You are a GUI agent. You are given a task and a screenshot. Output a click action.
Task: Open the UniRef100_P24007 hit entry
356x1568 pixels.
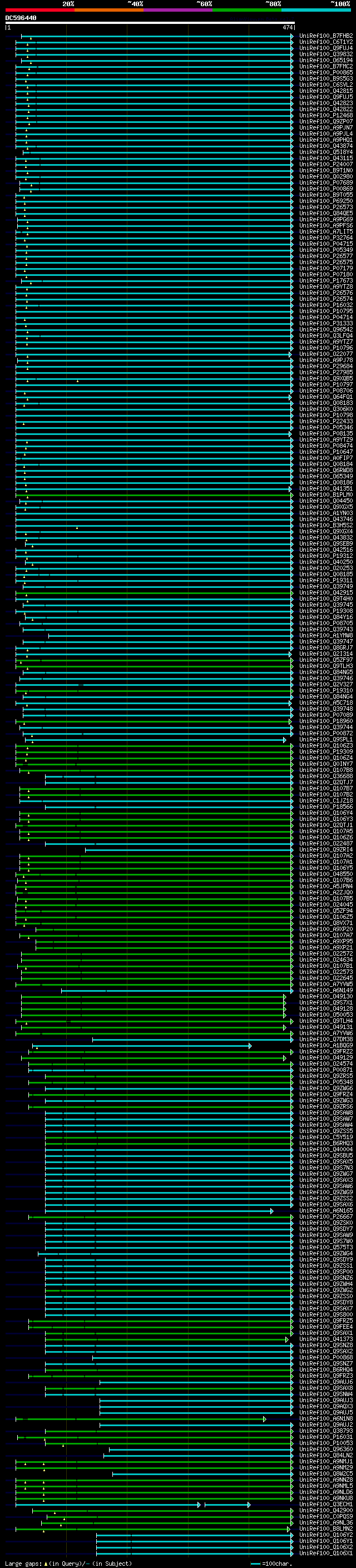[x=325, y=164]
